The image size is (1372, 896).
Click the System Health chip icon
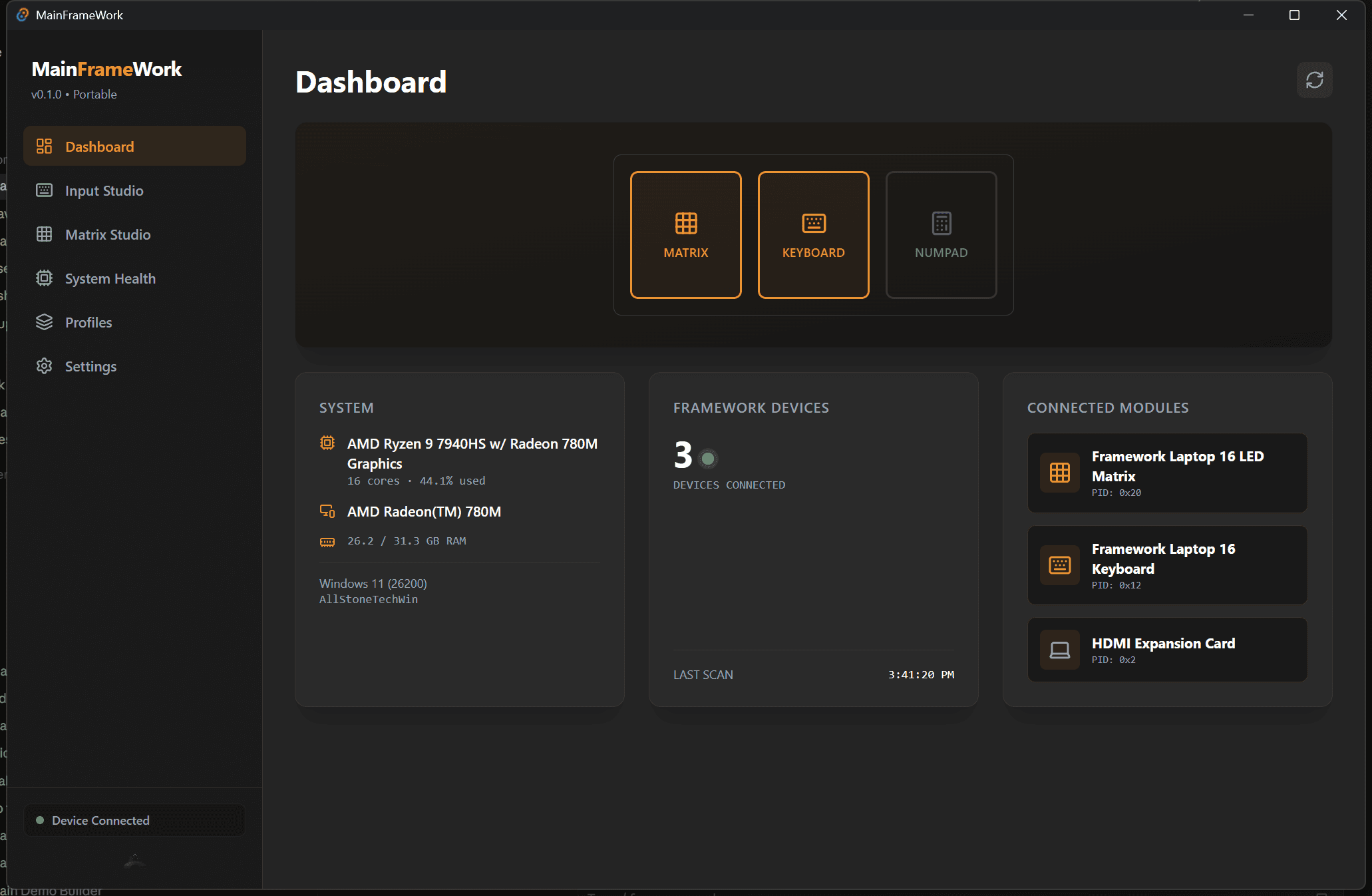click(44, 278)
